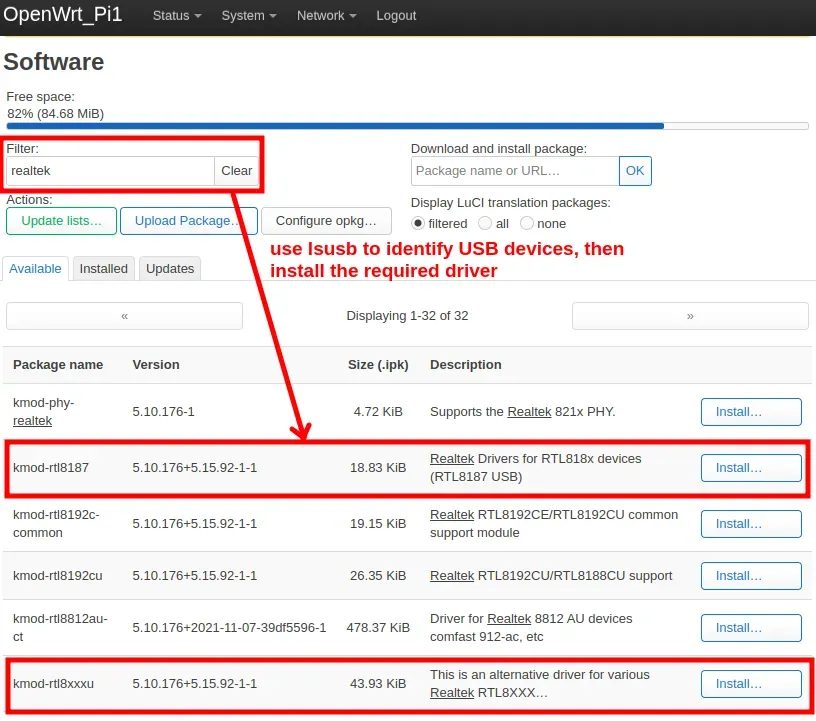Click the Software page heading

[54, 62]
